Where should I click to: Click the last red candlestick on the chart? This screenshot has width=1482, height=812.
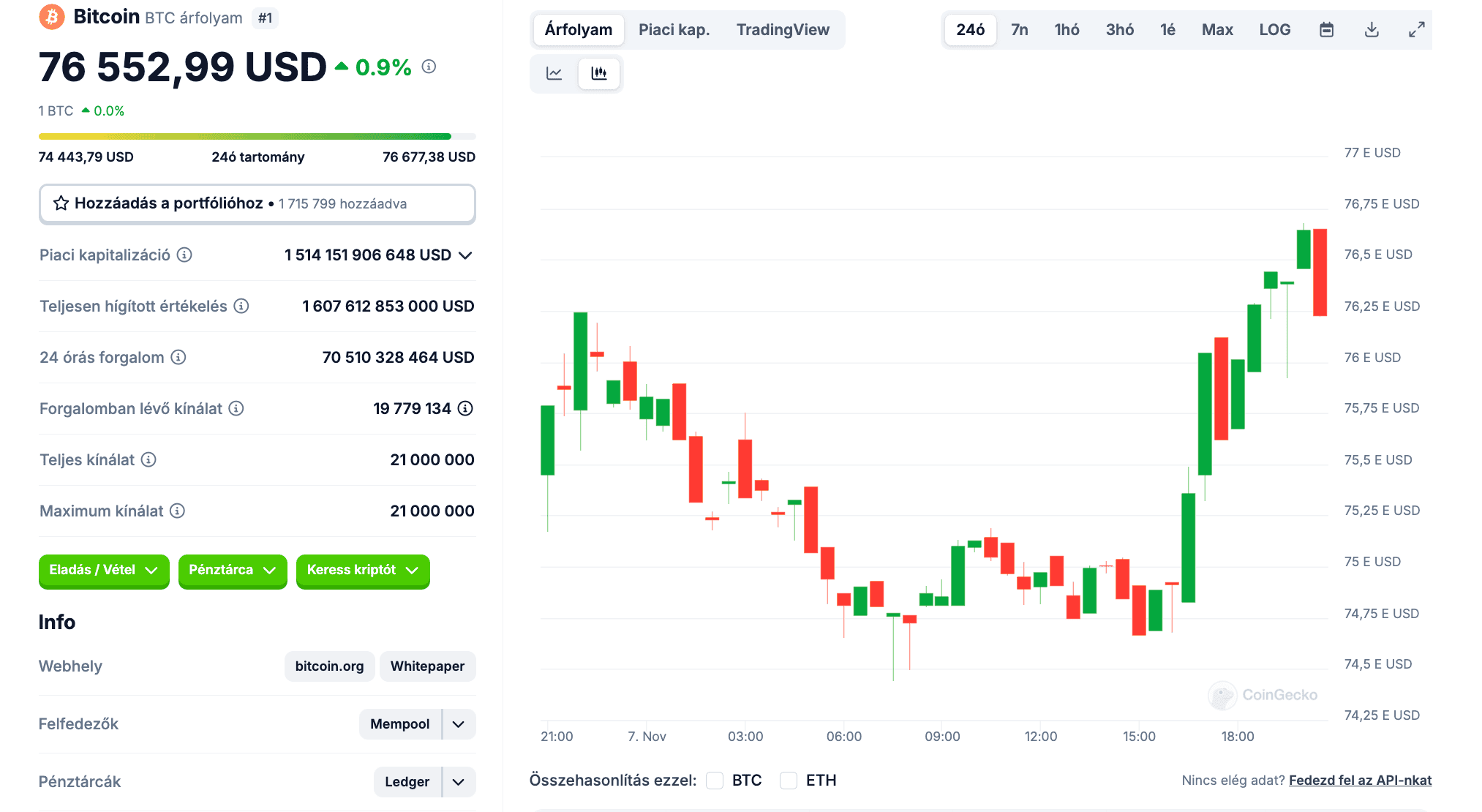(x=1320, y=272)
